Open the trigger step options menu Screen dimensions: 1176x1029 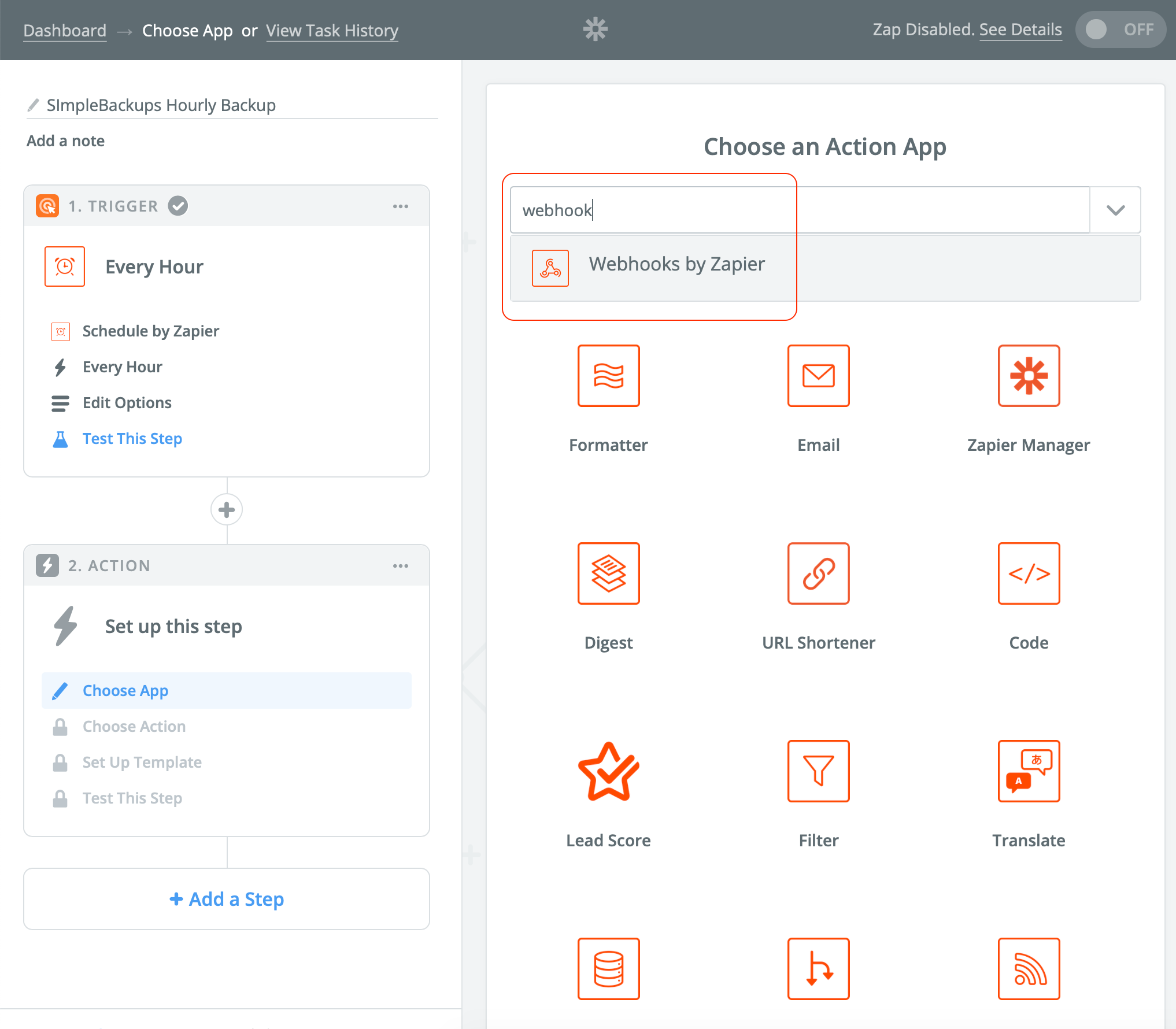(x=401, y=206)
